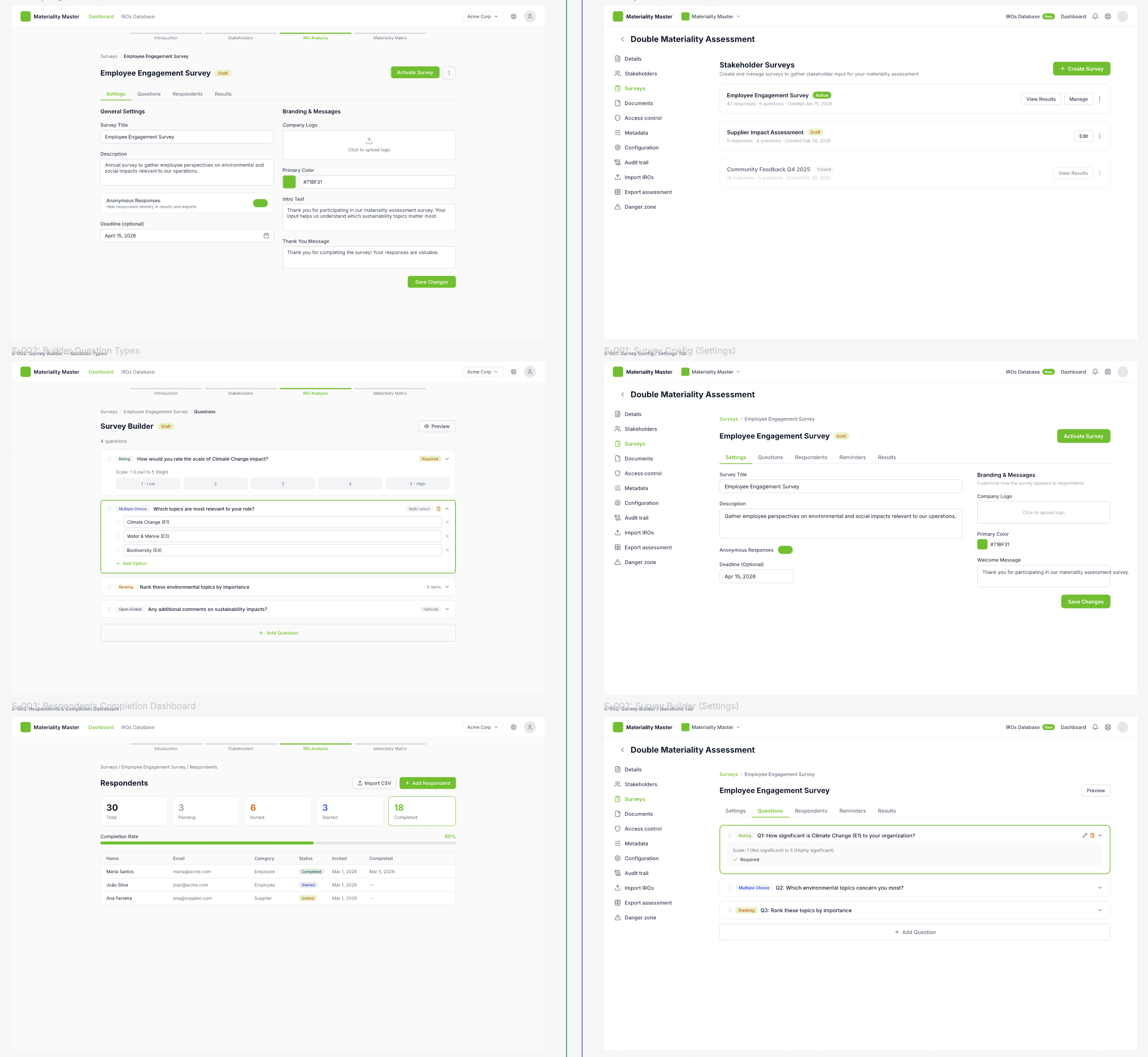The height and width of the screenshot is (1057, 1148).
Task: Open Danger zone in Stakeholder Surveys screen sidebar
Action: 640,207
